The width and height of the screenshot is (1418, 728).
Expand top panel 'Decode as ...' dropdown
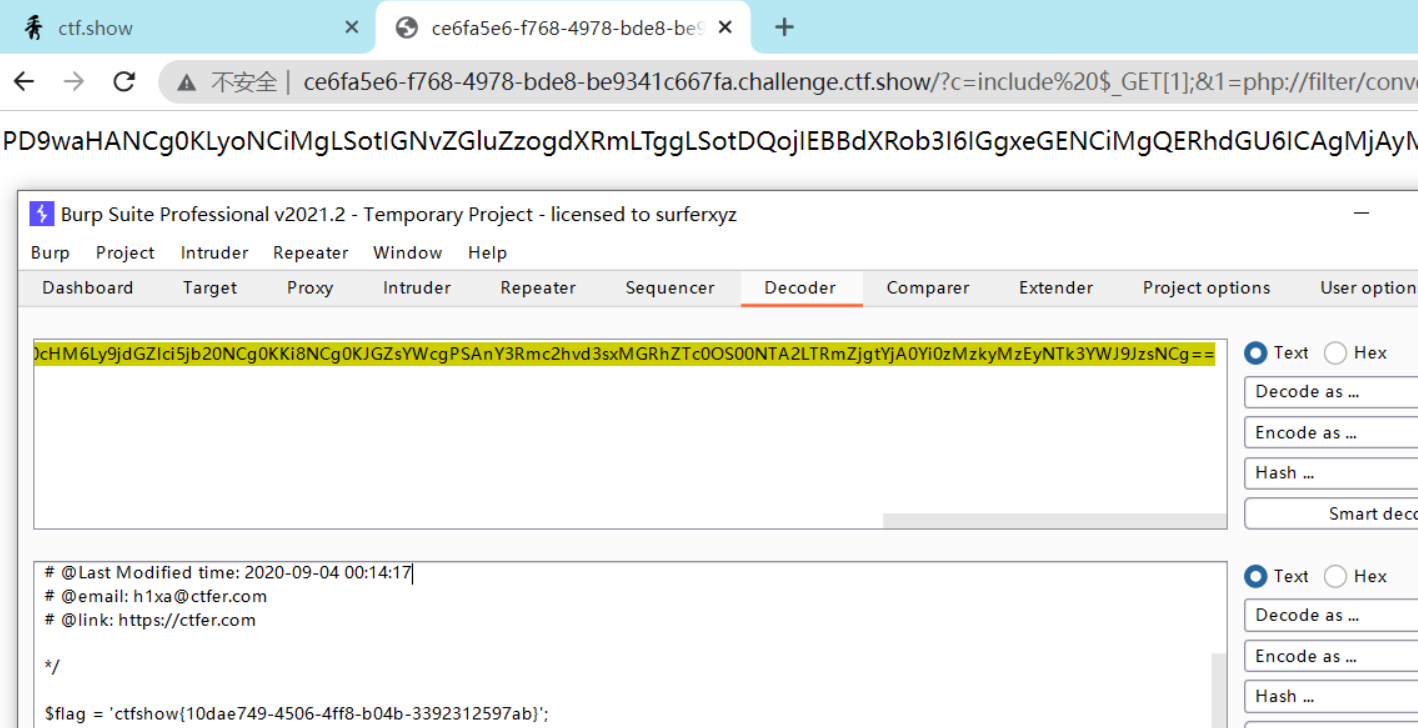click(1331, 392)
